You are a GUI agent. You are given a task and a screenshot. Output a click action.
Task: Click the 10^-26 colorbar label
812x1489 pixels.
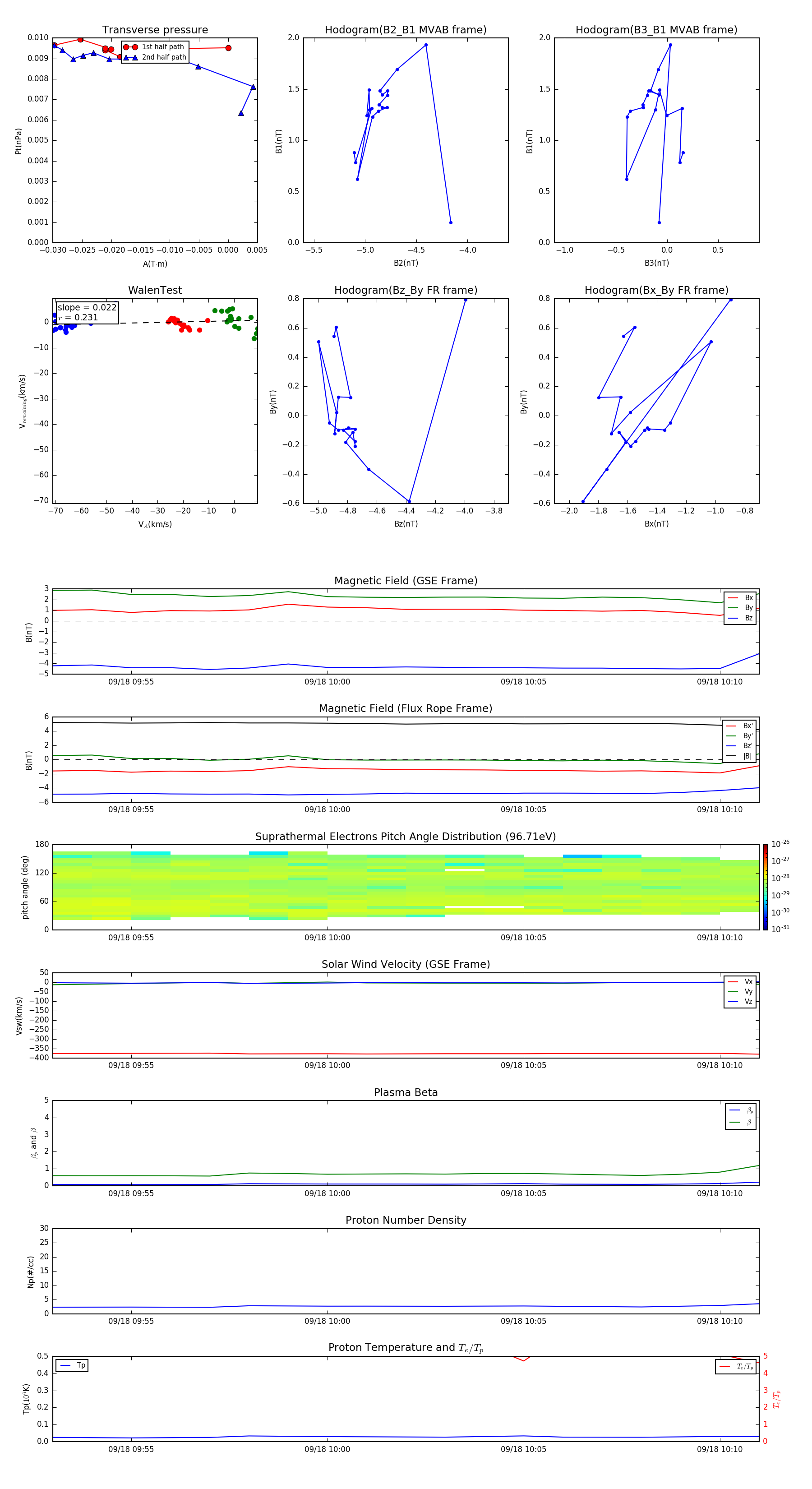[x=780, y=844]
